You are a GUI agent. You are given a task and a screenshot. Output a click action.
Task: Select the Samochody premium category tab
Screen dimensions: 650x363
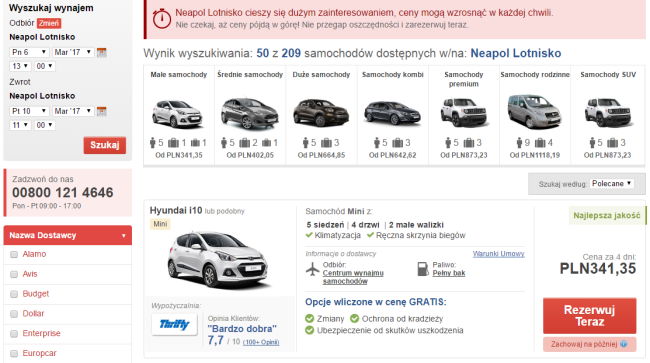pos(464,115)
